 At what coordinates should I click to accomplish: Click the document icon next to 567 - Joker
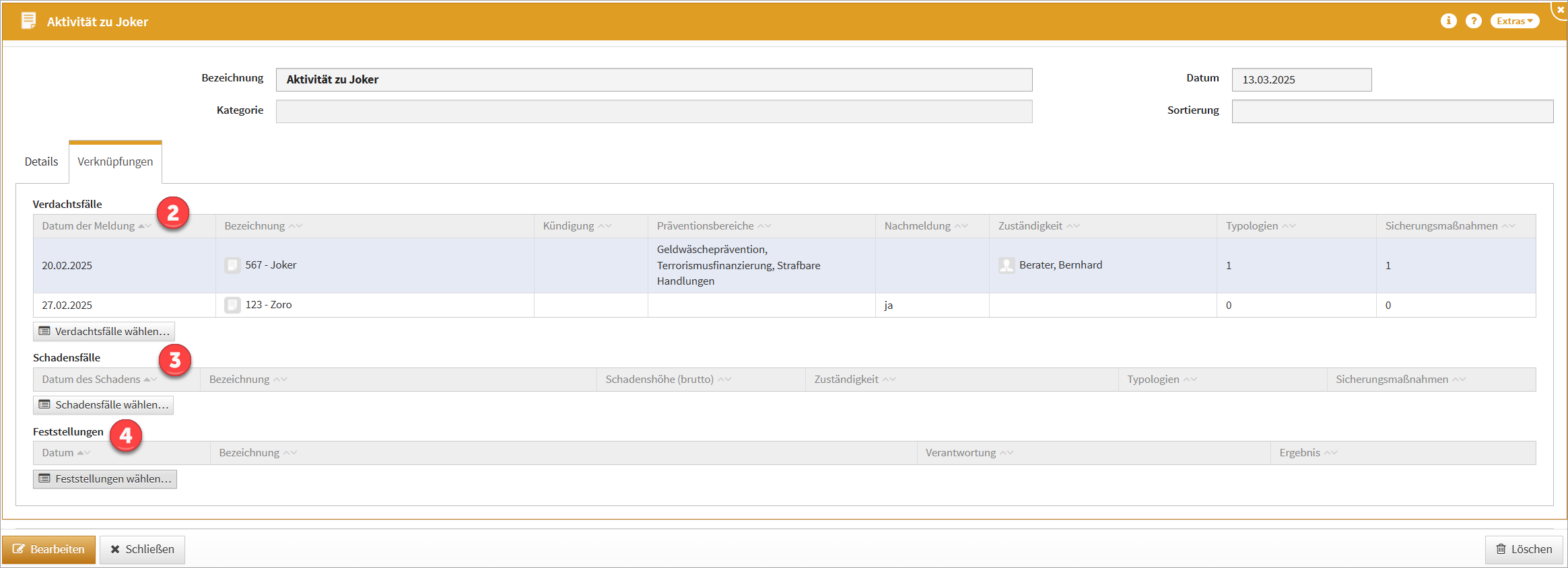point(232,265)
